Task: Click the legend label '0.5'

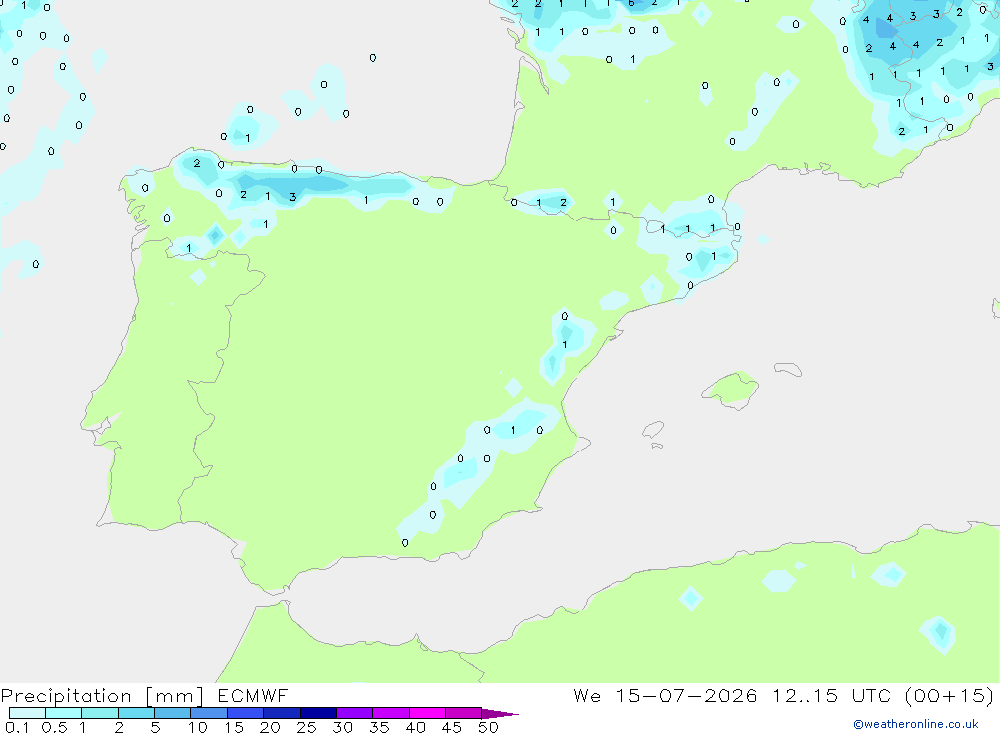Action: [x=54, y=727]
